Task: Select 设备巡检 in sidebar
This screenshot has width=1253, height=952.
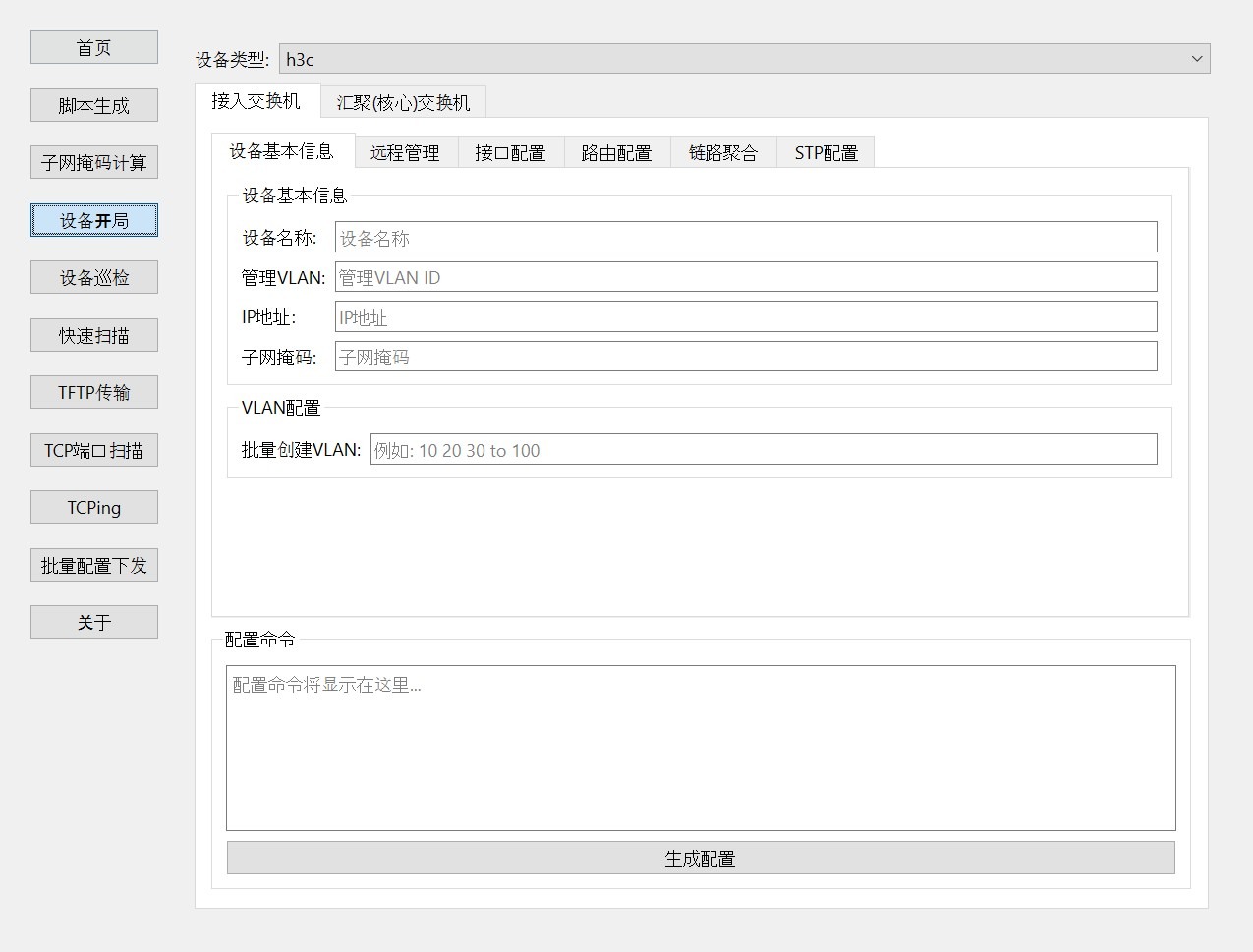Action: [94, 277]
